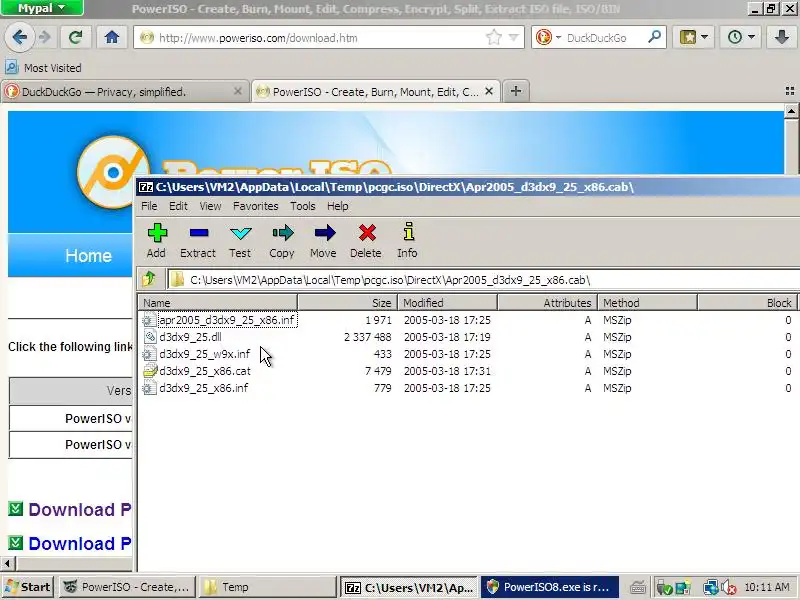The image size is (800, 600).
Task: Click the taskbar clock 10:11 AM
Action: click(x=767, y=587)
